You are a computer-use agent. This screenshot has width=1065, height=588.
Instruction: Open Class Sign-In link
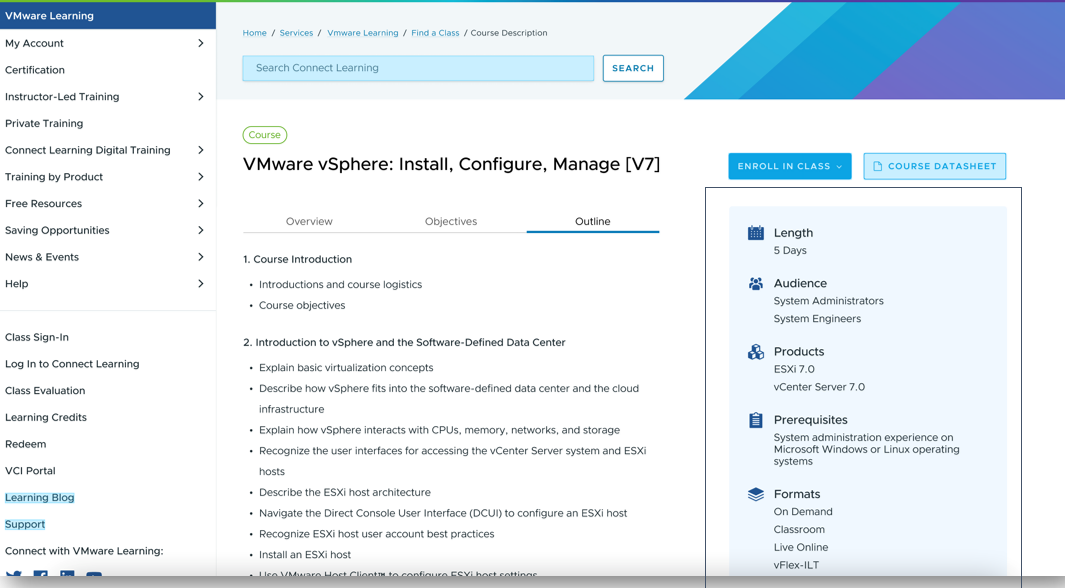[x=37, y=337]
